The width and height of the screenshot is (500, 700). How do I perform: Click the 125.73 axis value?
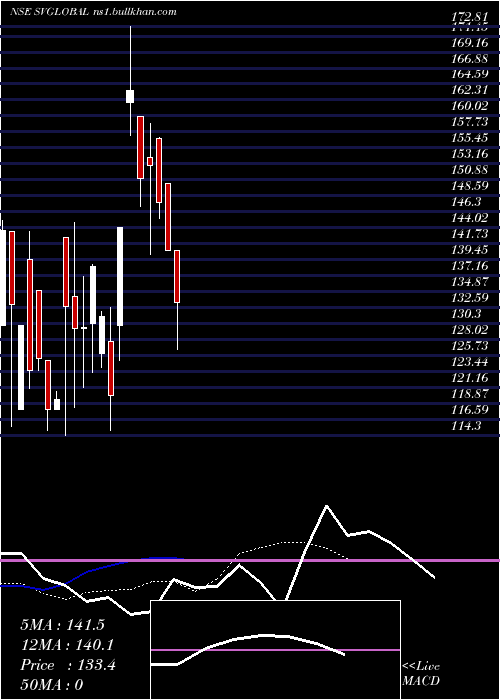pos(470,346)
